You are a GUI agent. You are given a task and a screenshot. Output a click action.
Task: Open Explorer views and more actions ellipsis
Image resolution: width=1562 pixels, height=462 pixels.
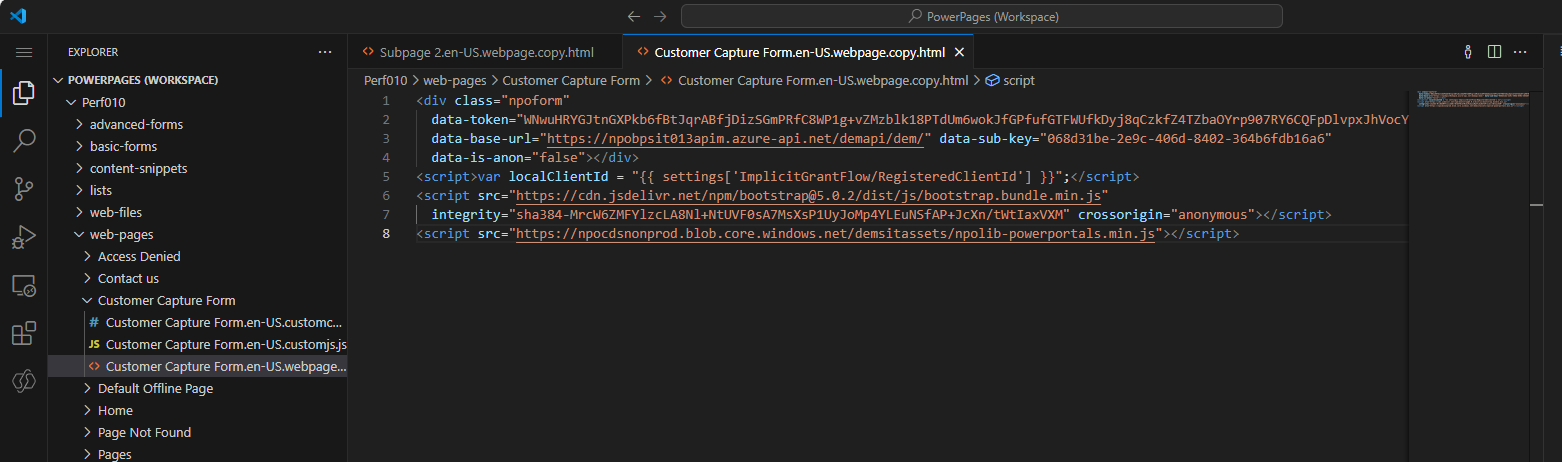point(324,52)
